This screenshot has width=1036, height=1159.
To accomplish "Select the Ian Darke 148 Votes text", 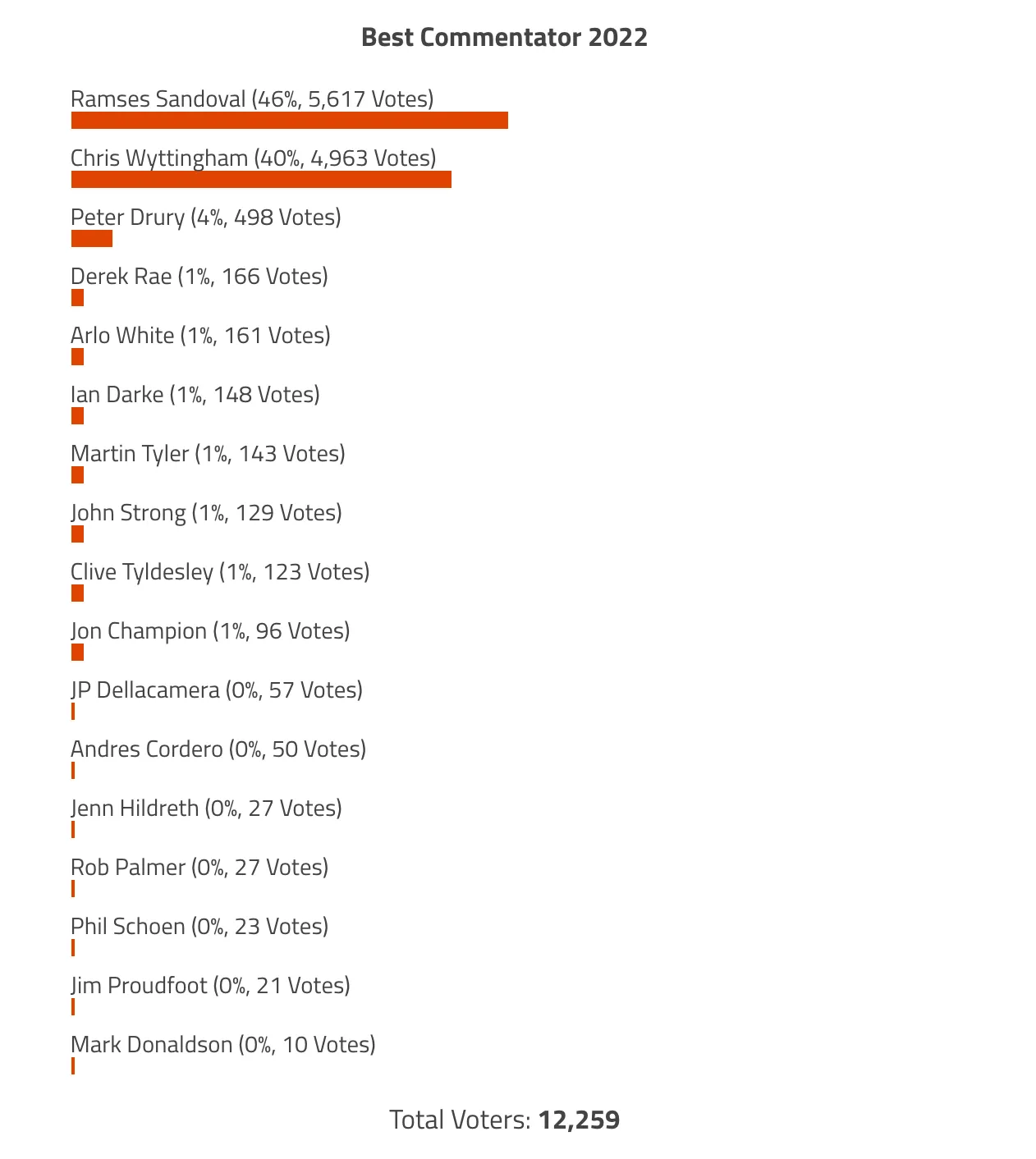I will click(x=195, y=395).
